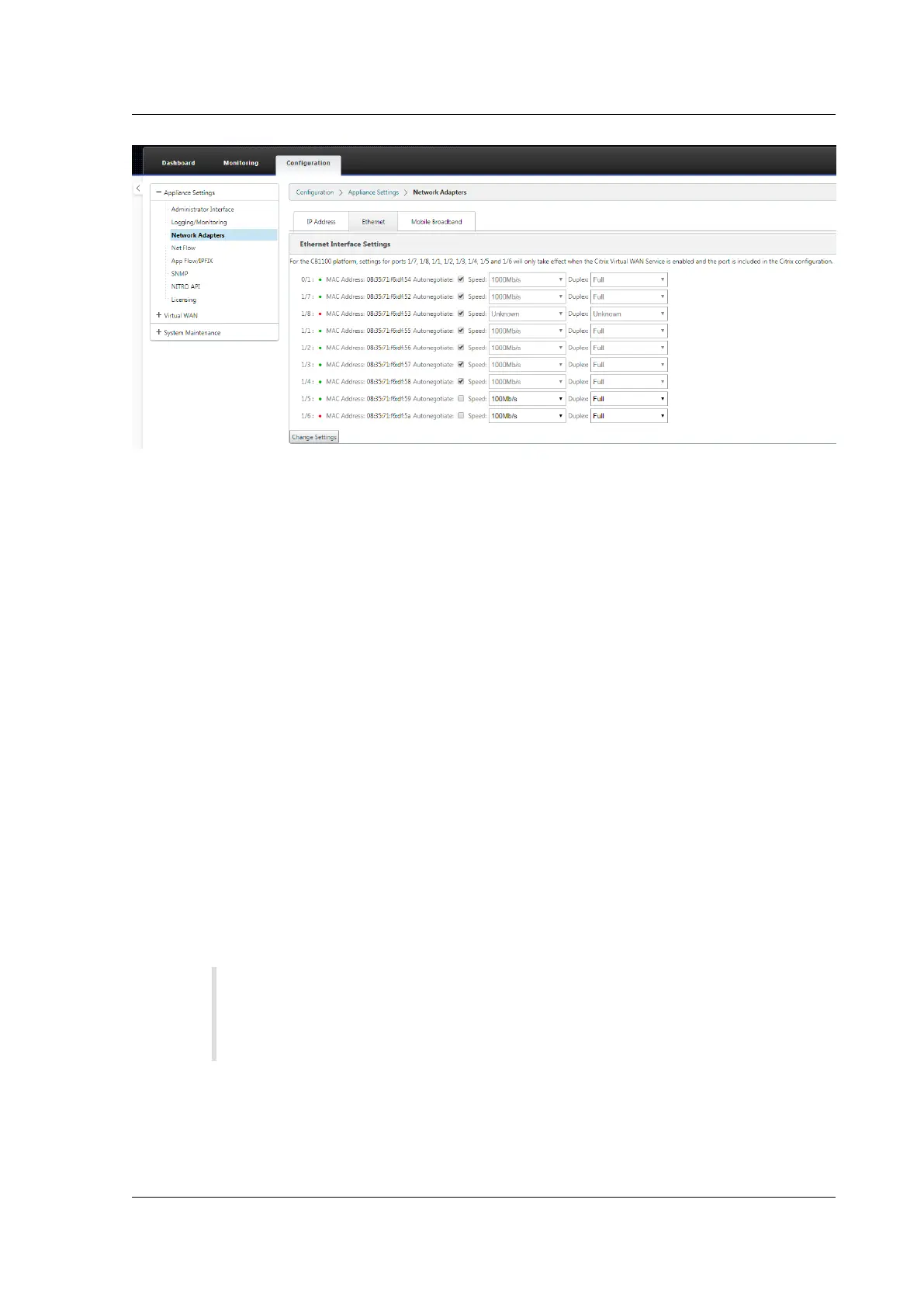Click the red status dot for port 1/6
The height and width of the screenshot is (1307, 924).
(320, 416)
